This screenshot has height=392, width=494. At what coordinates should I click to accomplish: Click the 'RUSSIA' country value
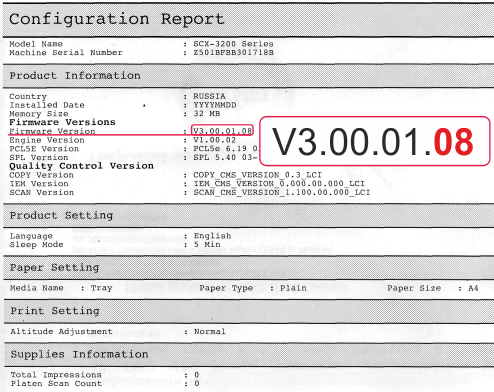coord(209,96)
